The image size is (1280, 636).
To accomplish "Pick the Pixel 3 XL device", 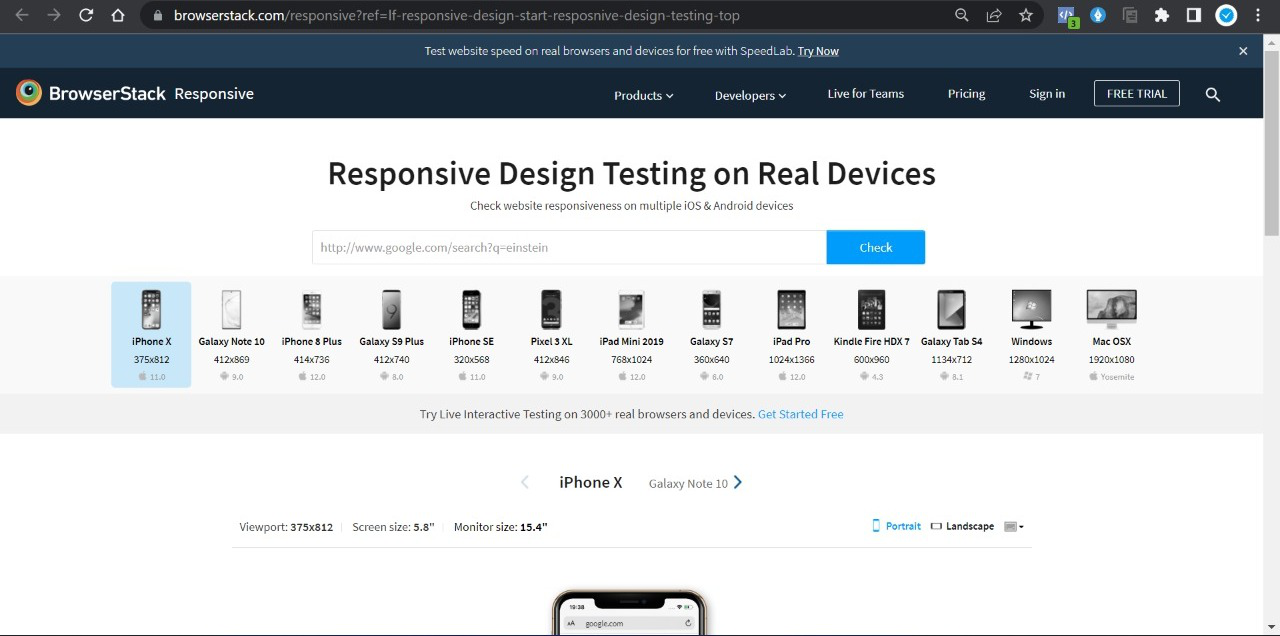I will 551,310.
